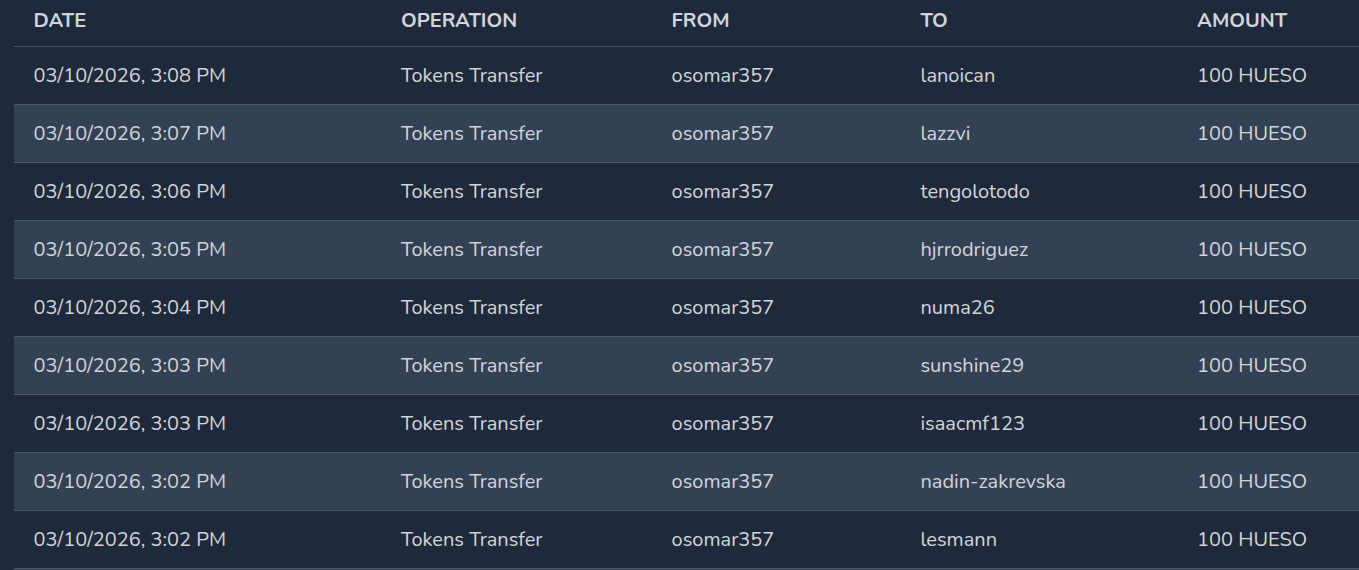
Task: Open isaacmf123 recipient link
Action: pyautogui.click(x=972, y=423)
